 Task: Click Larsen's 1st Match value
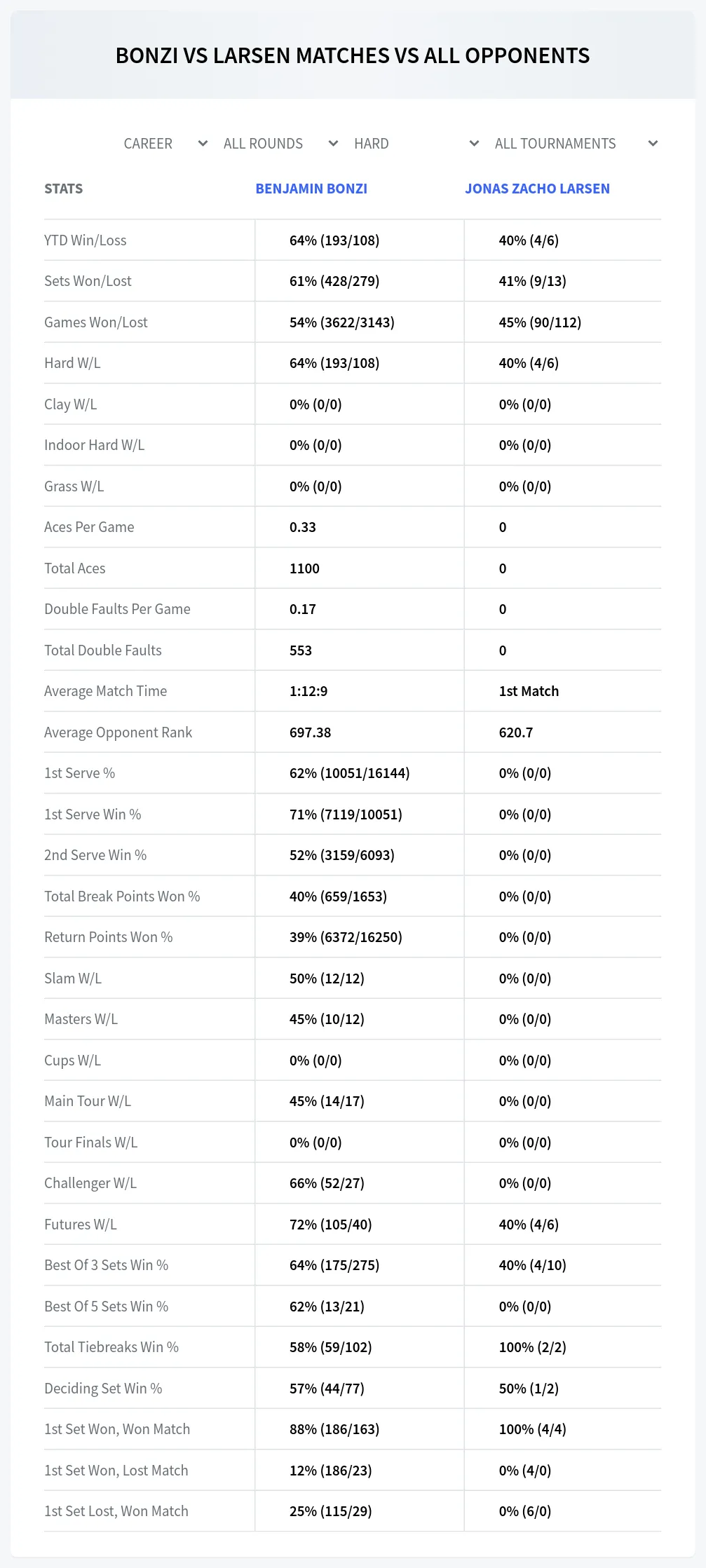point(529,691)
